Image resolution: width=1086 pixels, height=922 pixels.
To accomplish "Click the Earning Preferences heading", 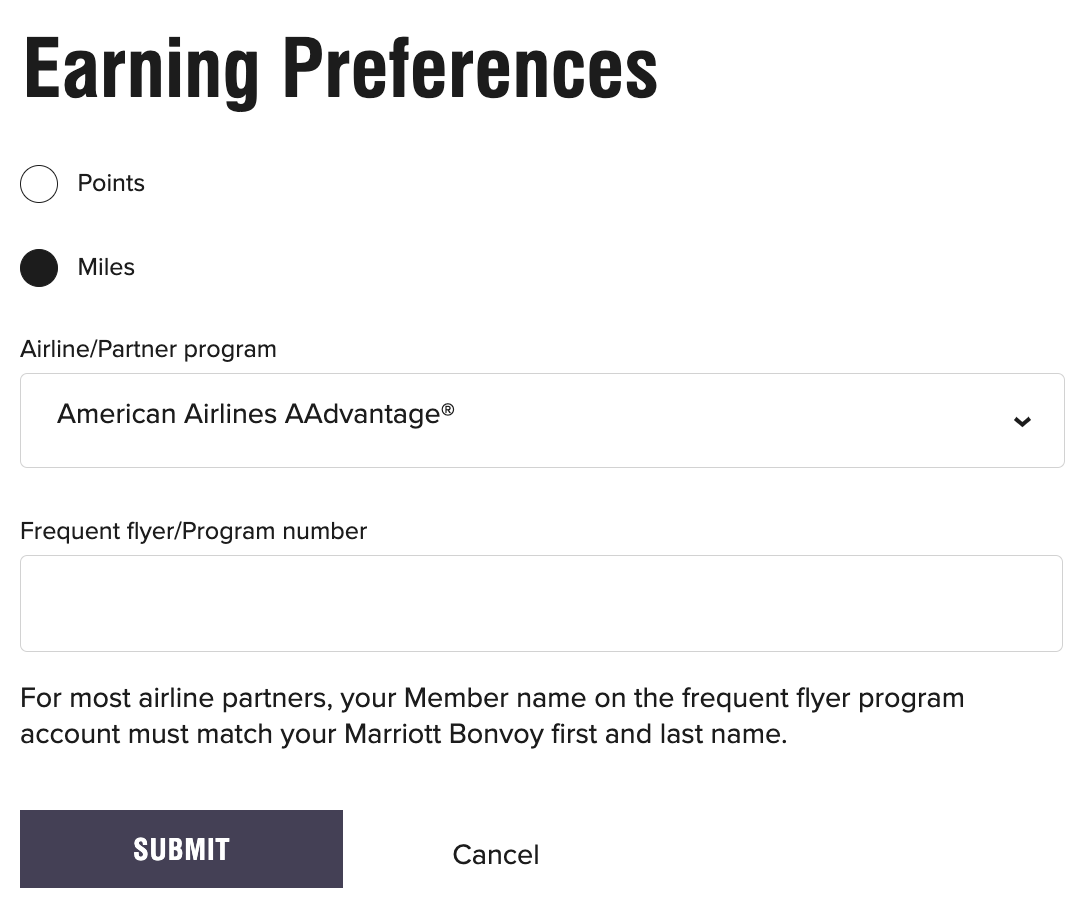I will pos(340,67).
